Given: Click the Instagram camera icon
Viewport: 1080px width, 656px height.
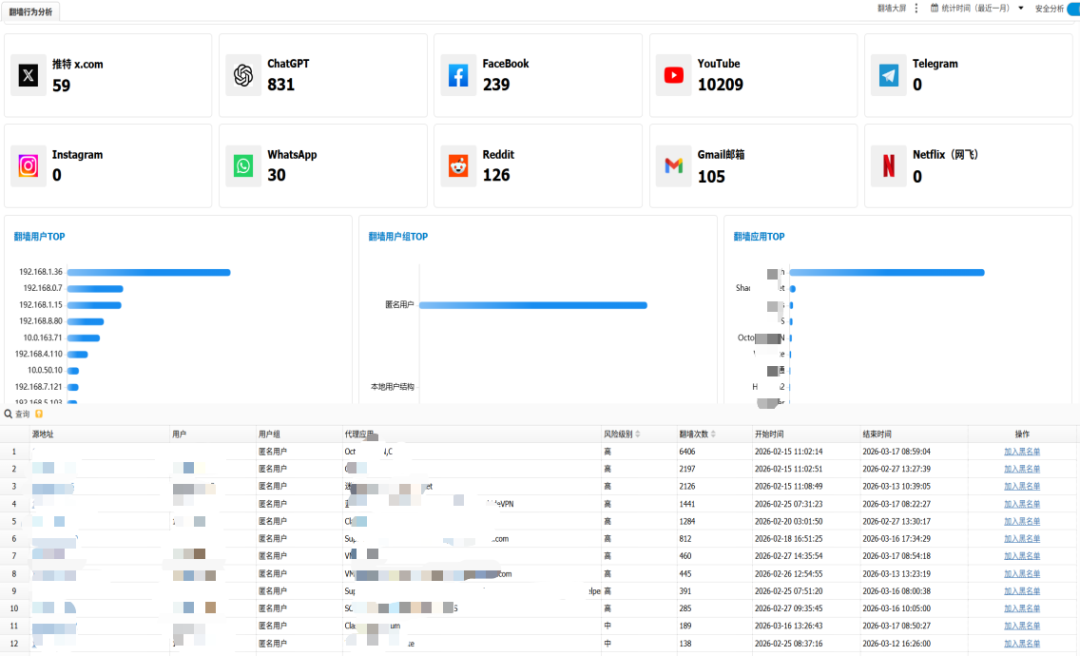Looking at the screenshot, I should (x=28, y=166).
